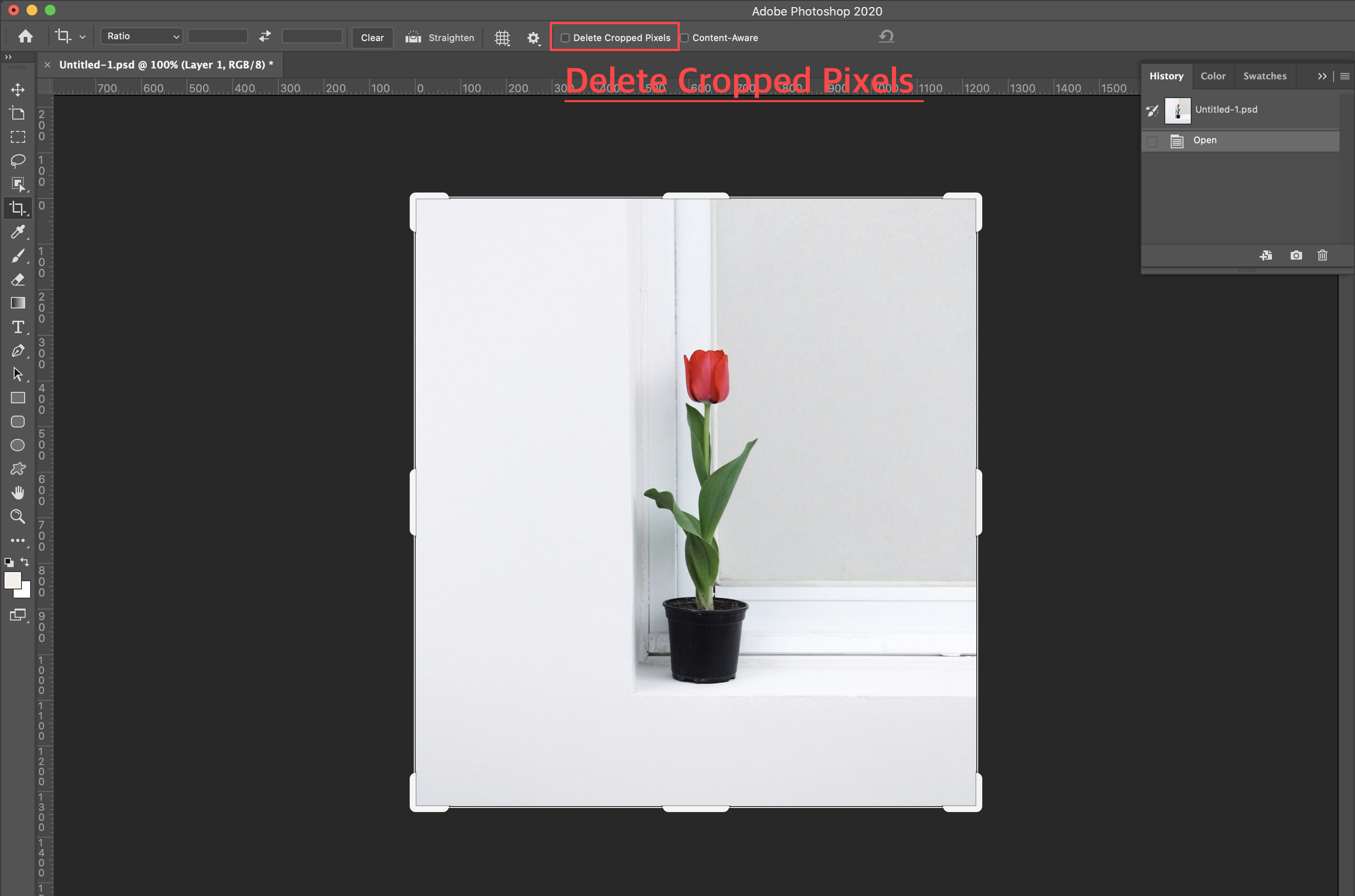Switch to the Swatches tab
The width and height of the screenshot is (1355, 896).
pyautogui.click(x=1264, y=76)
